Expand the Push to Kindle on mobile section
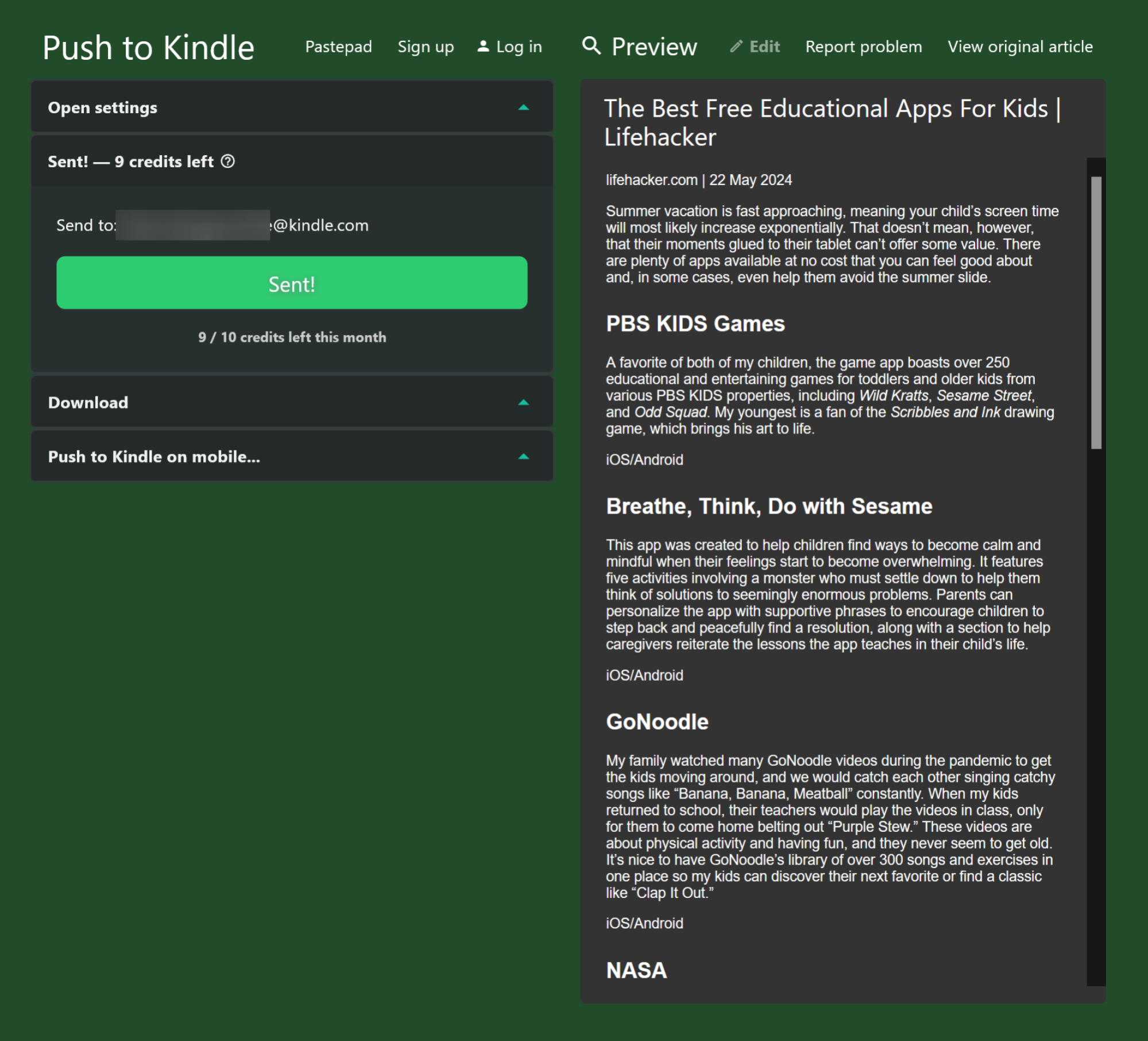1148x1041 pixels. pyautogui.click(x=291, y=456)
